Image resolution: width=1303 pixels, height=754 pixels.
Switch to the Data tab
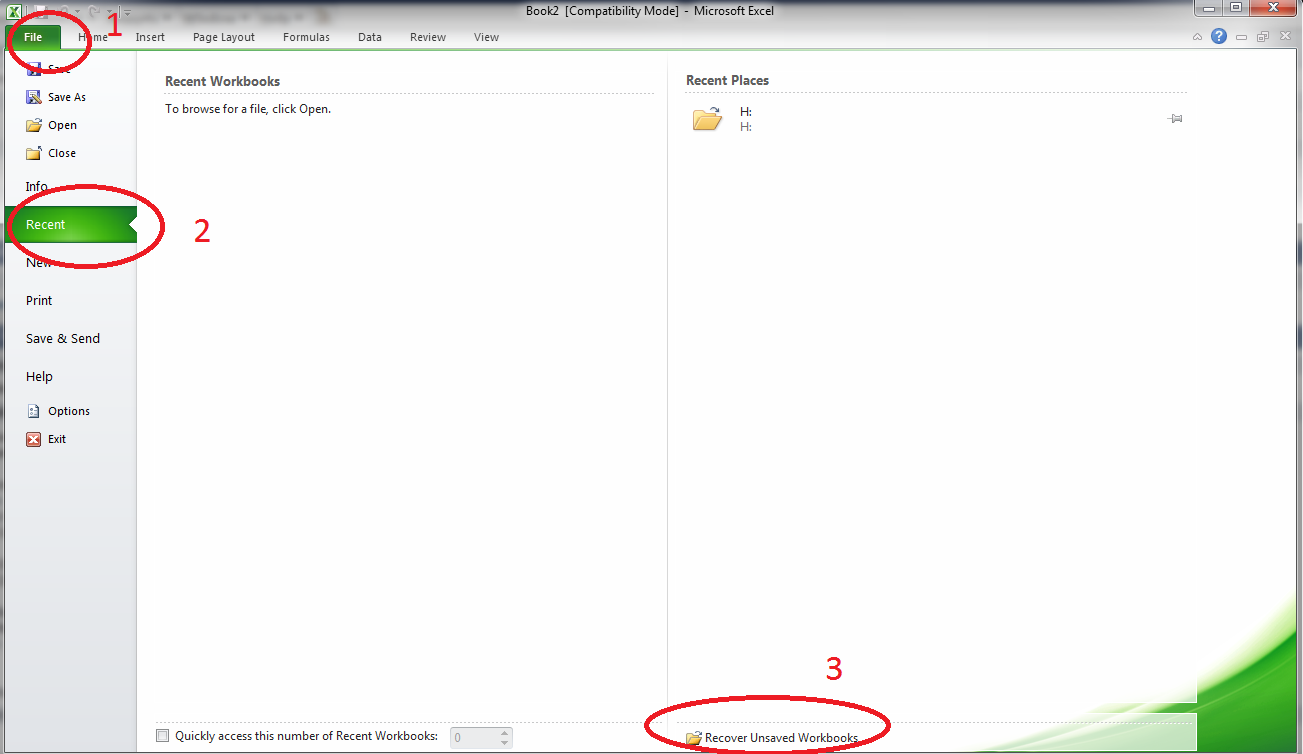[x=370, y=37]
